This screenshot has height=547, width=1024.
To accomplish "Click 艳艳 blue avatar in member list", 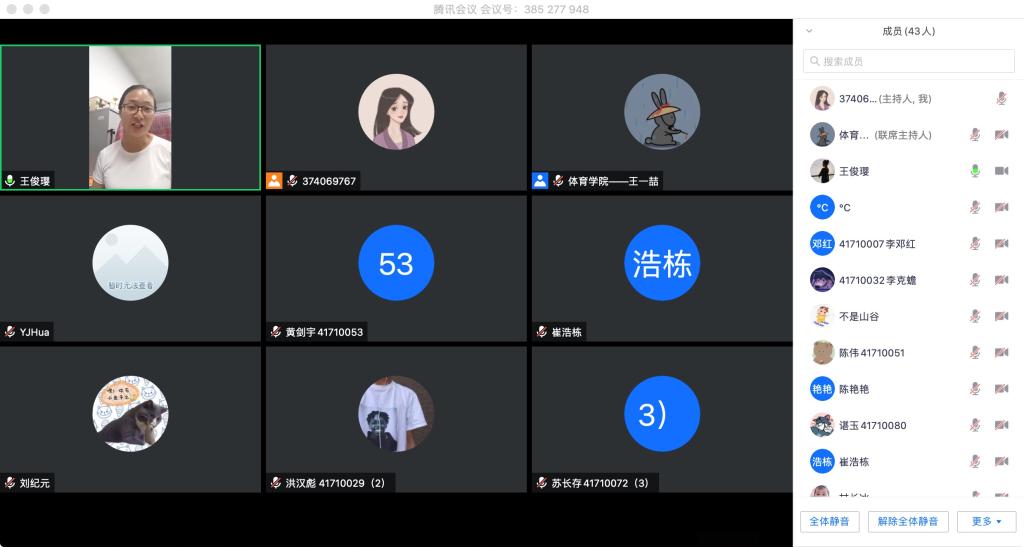I will 822,389.
